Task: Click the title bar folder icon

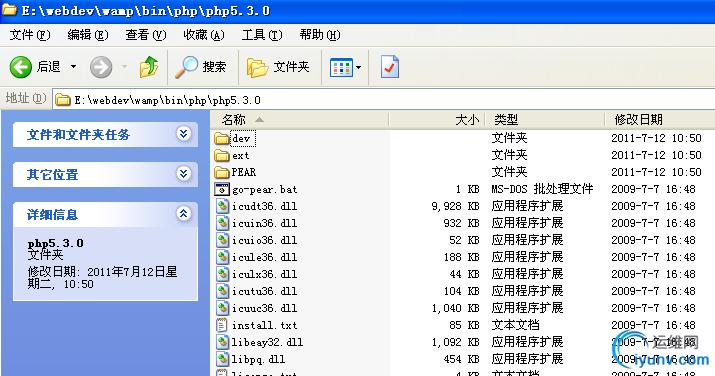Action: click(x=9, y=10)
